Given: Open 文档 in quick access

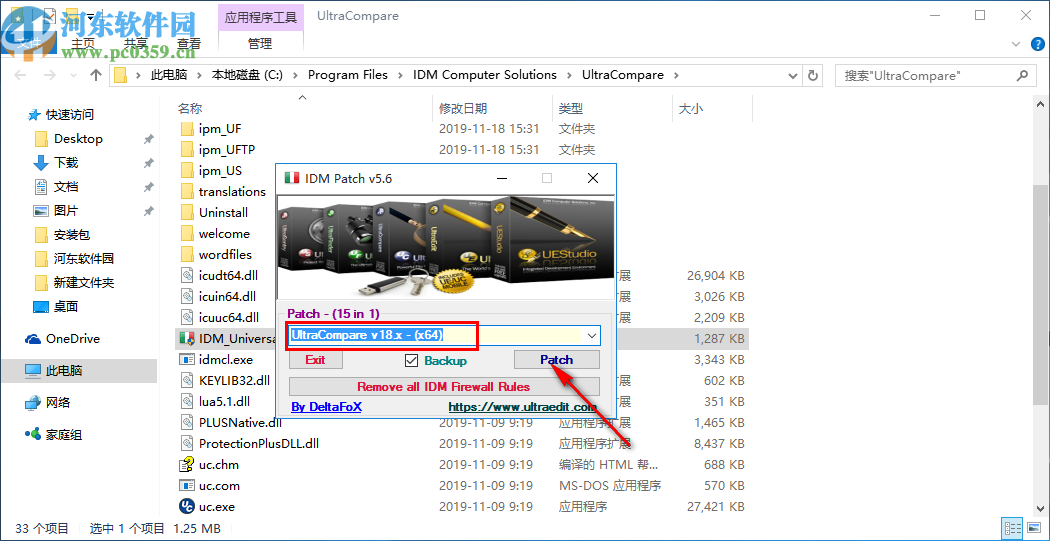Looking at the screenshot, I should pyautogui.click(x=66, y=186).
